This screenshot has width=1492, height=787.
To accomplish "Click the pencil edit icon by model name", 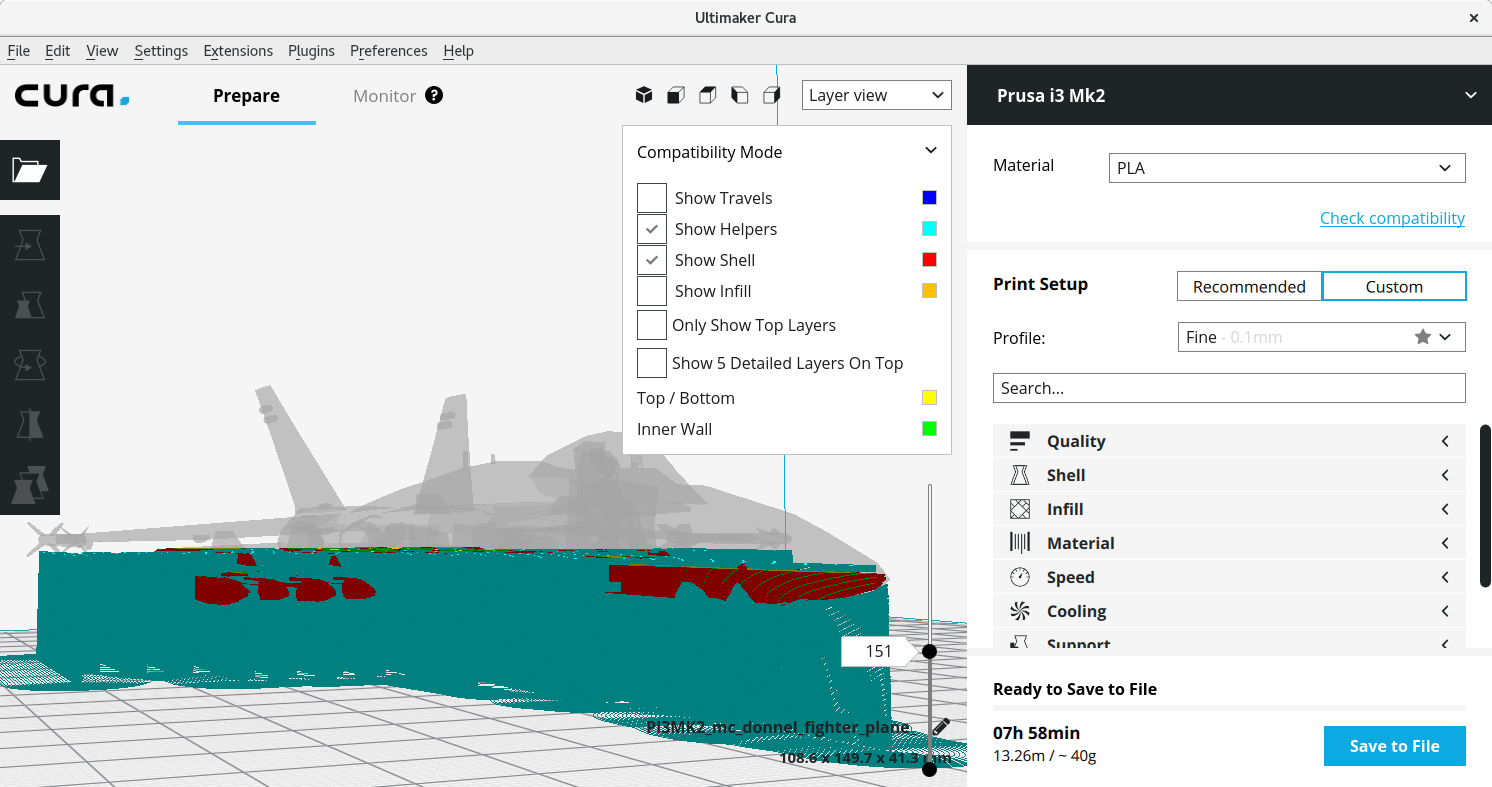I will click(941, 726).
